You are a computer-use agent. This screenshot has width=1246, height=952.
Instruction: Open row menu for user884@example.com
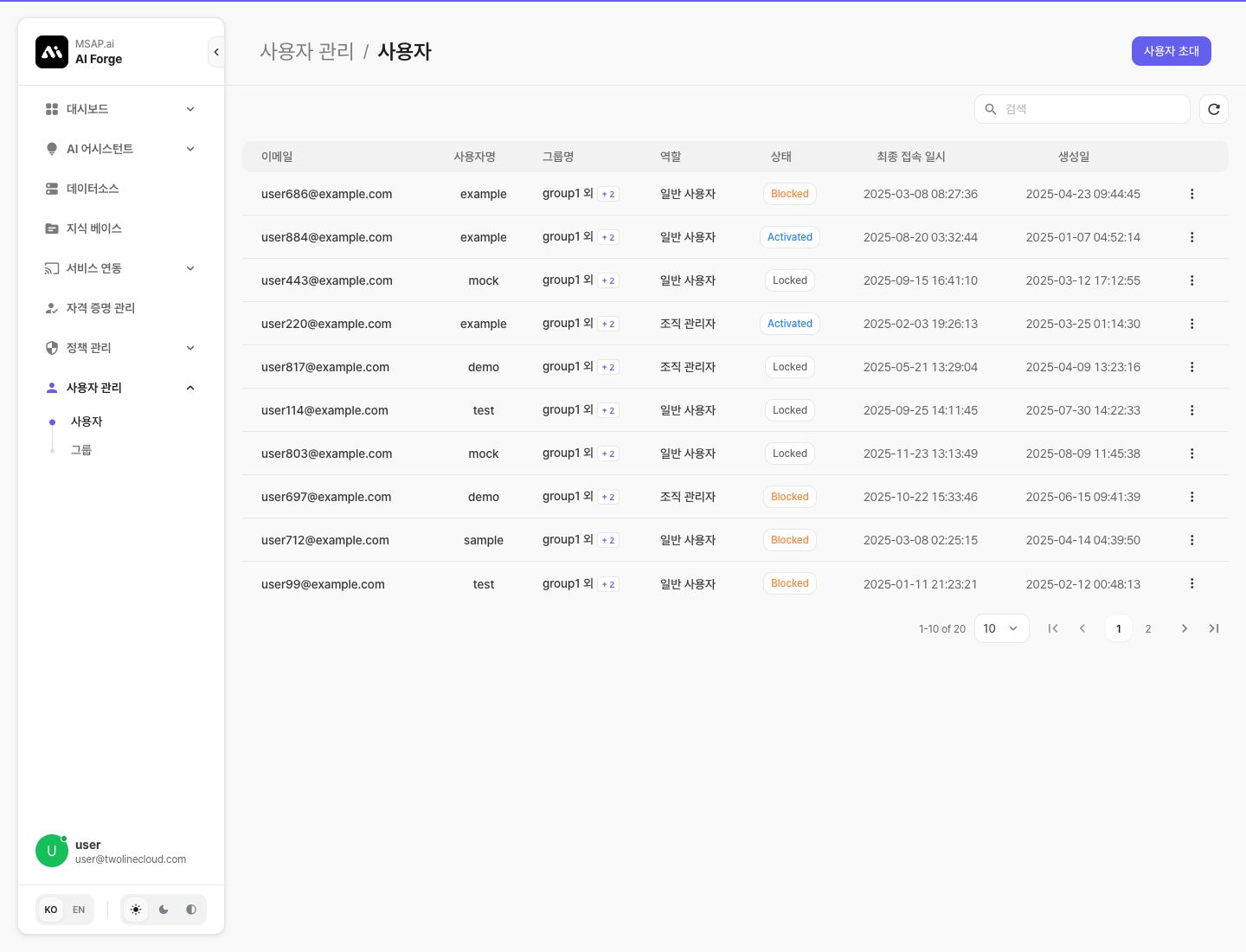tap(1191, 237)
